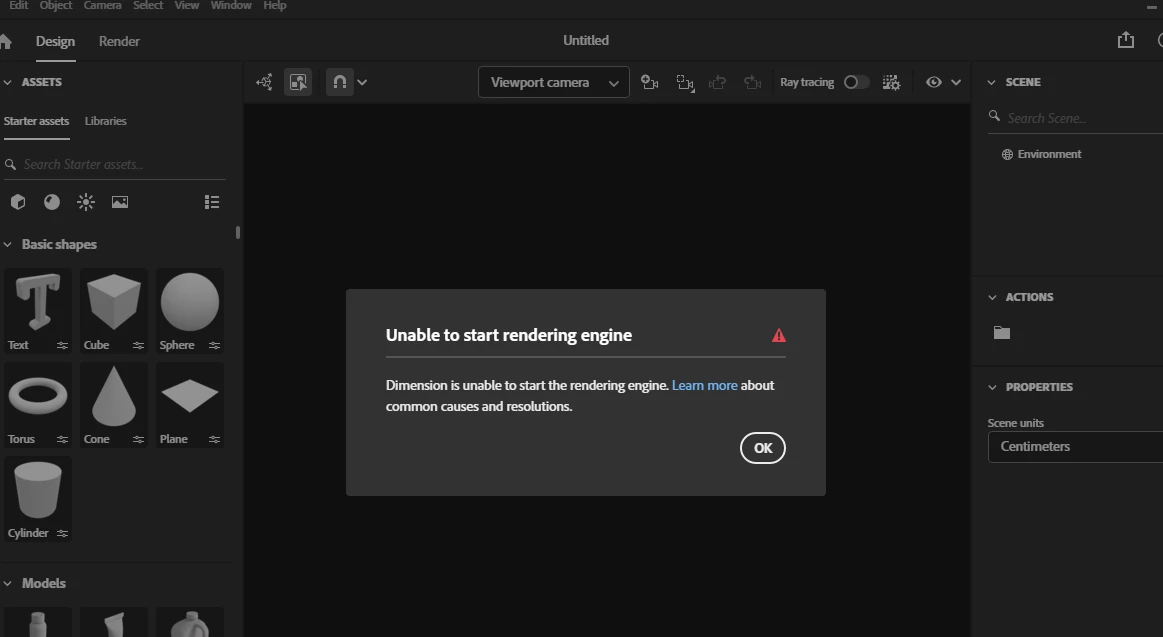The height and width of the screenshot is (637, 1163).
Task: Open the view options chevron
Action: [956, 82]
